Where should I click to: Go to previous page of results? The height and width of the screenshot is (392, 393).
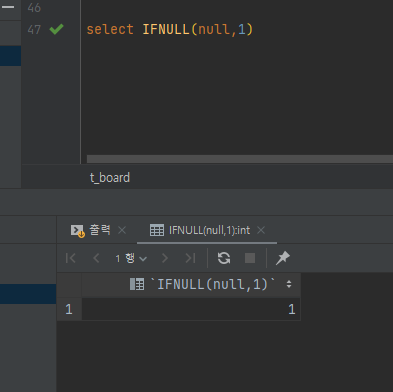[96, 258]
